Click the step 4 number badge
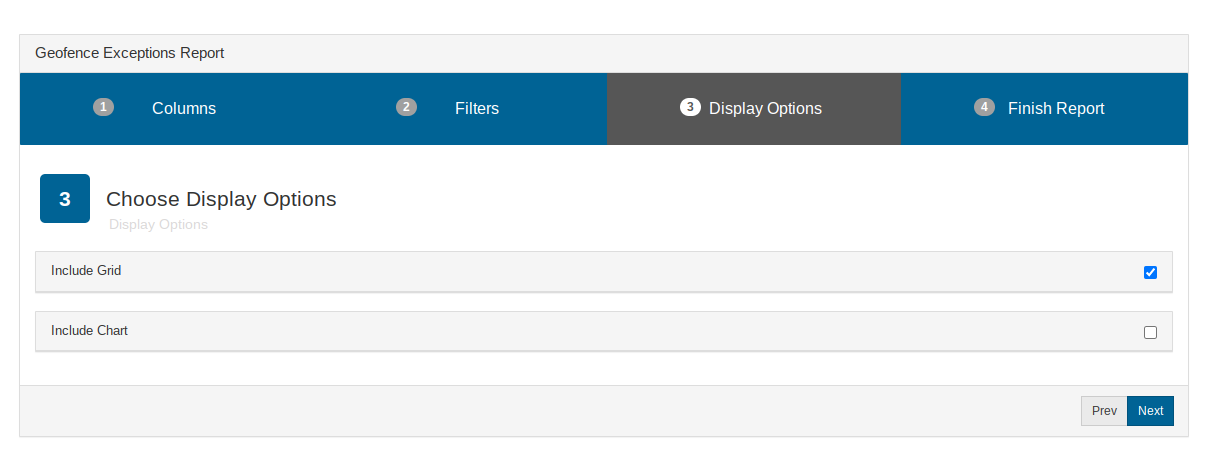 pyautogui.click(x=984, y=107)
